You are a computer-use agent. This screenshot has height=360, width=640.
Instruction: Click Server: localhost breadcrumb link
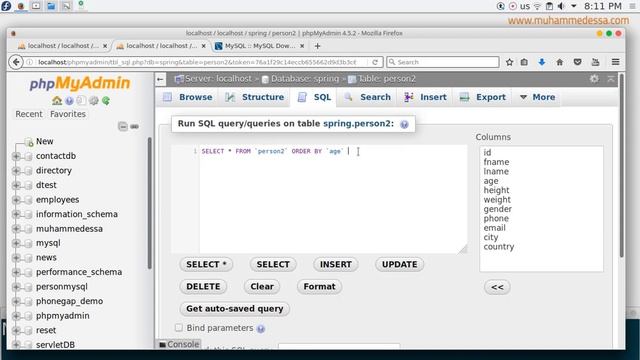pos(218,79)
